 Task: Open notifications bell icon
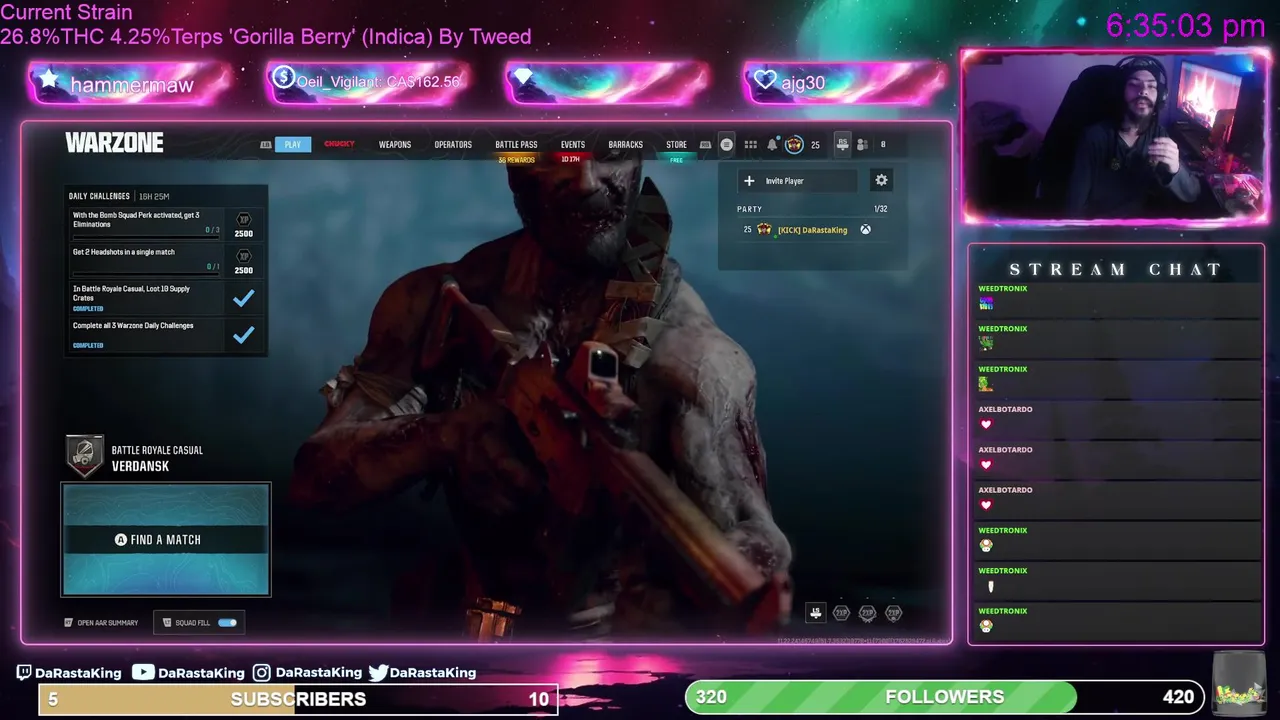[x=772, y=145]
